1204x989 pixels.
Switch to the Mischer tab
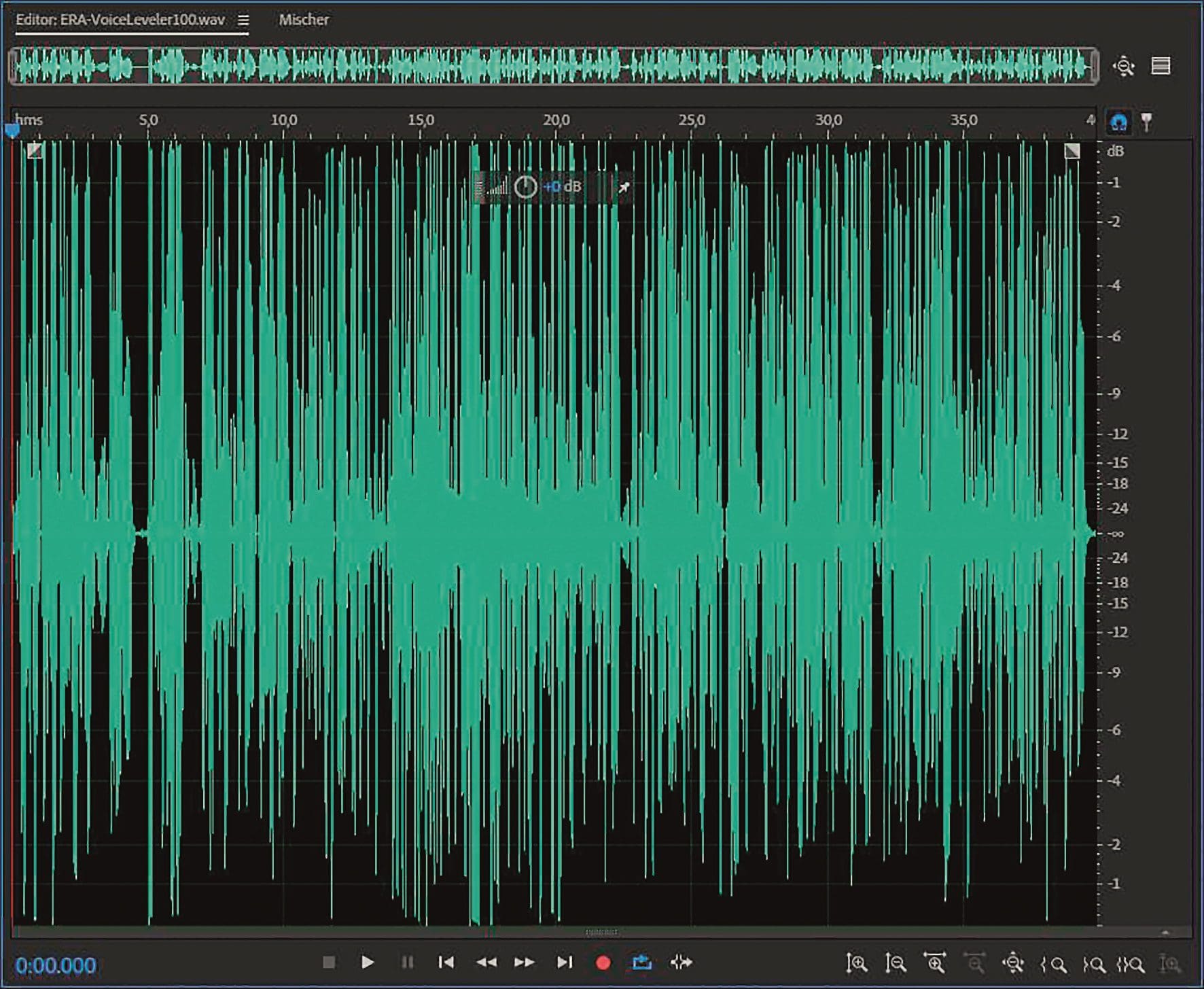[x=304, y=20]
